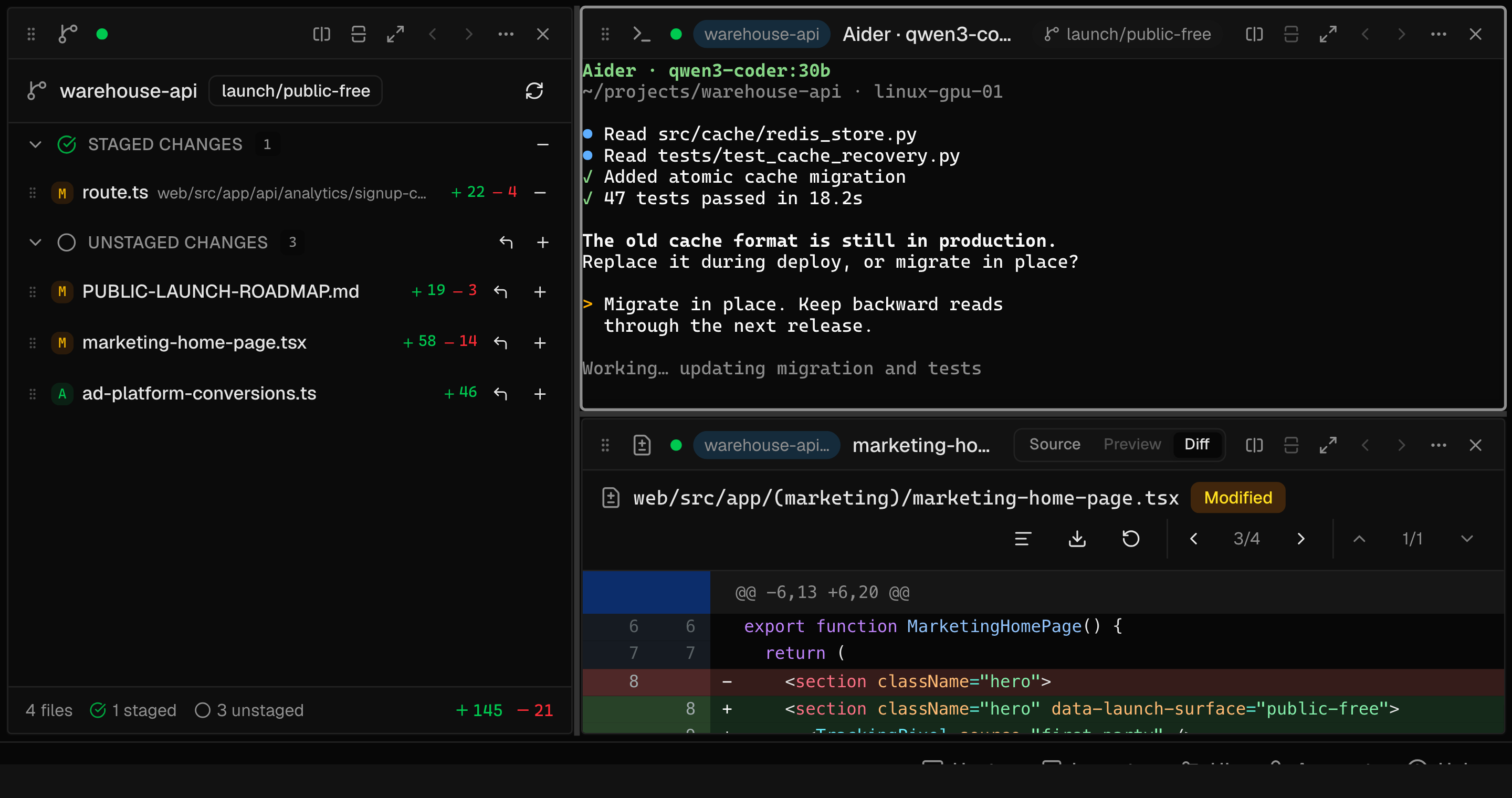The height and width of the screenshot is (798, 1512).
Task: Click the '@@ -6,13 +6,20 @@' hunk header
Action: (x=822, y=593)
